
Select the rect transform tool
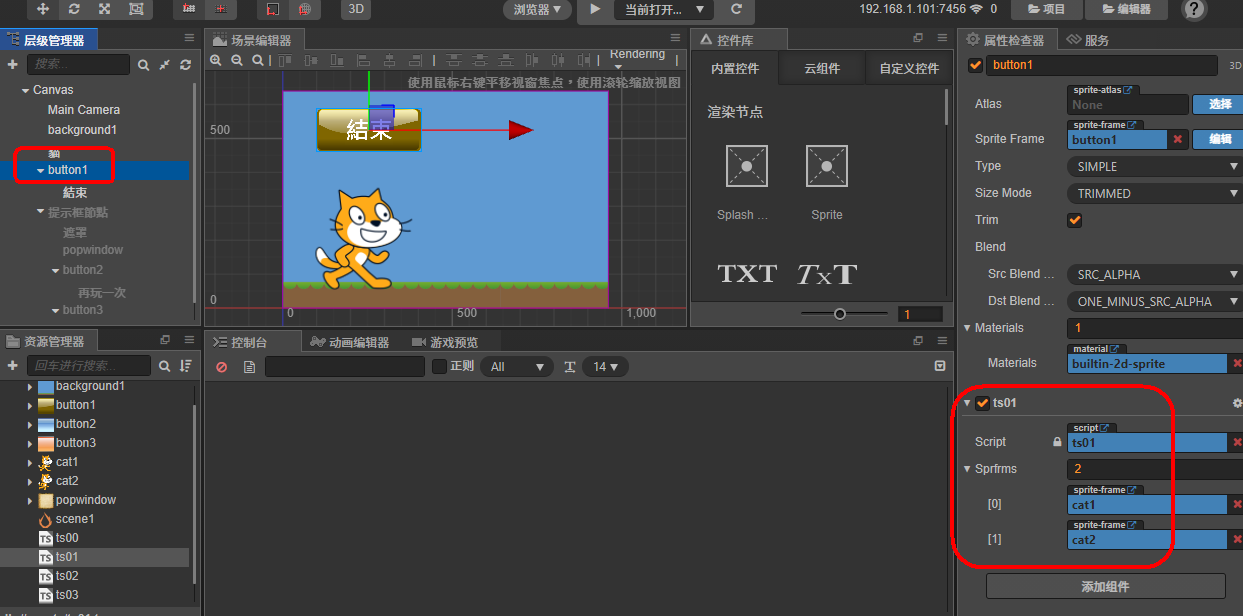click(136, 9)
